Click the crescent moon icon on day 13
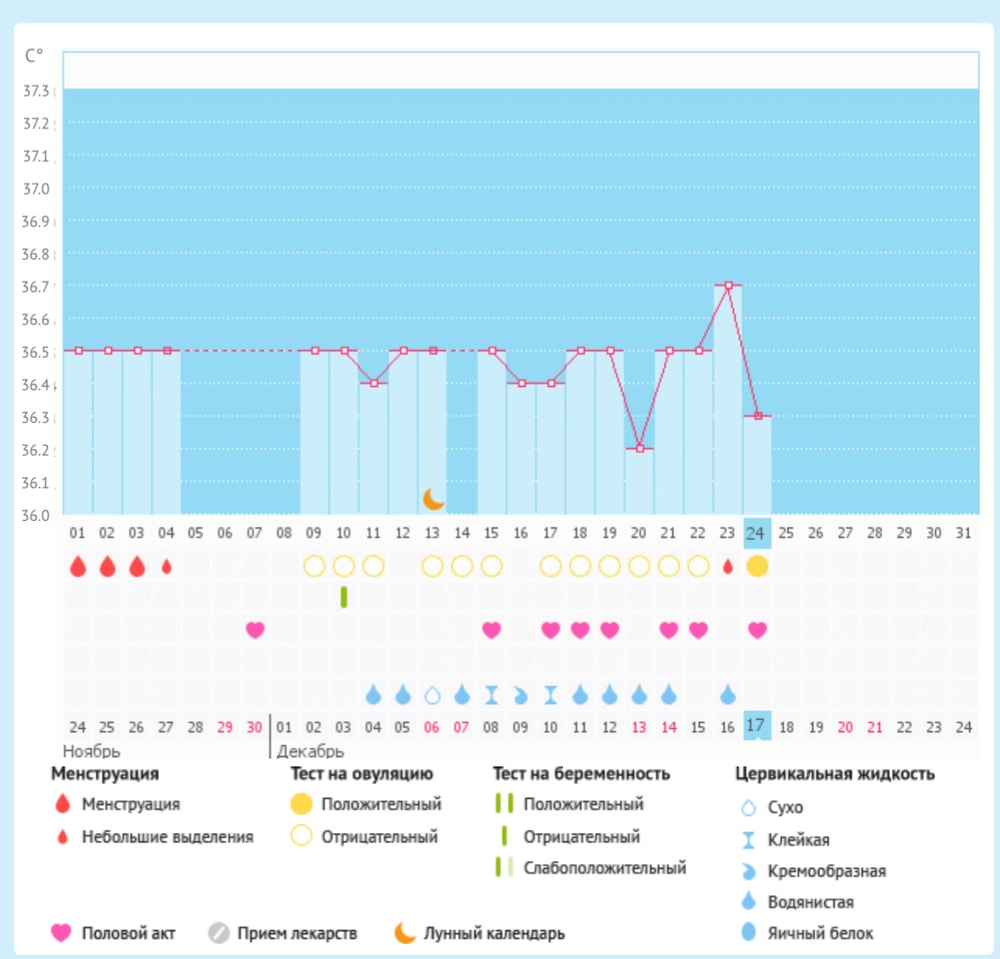 point(433,499)
